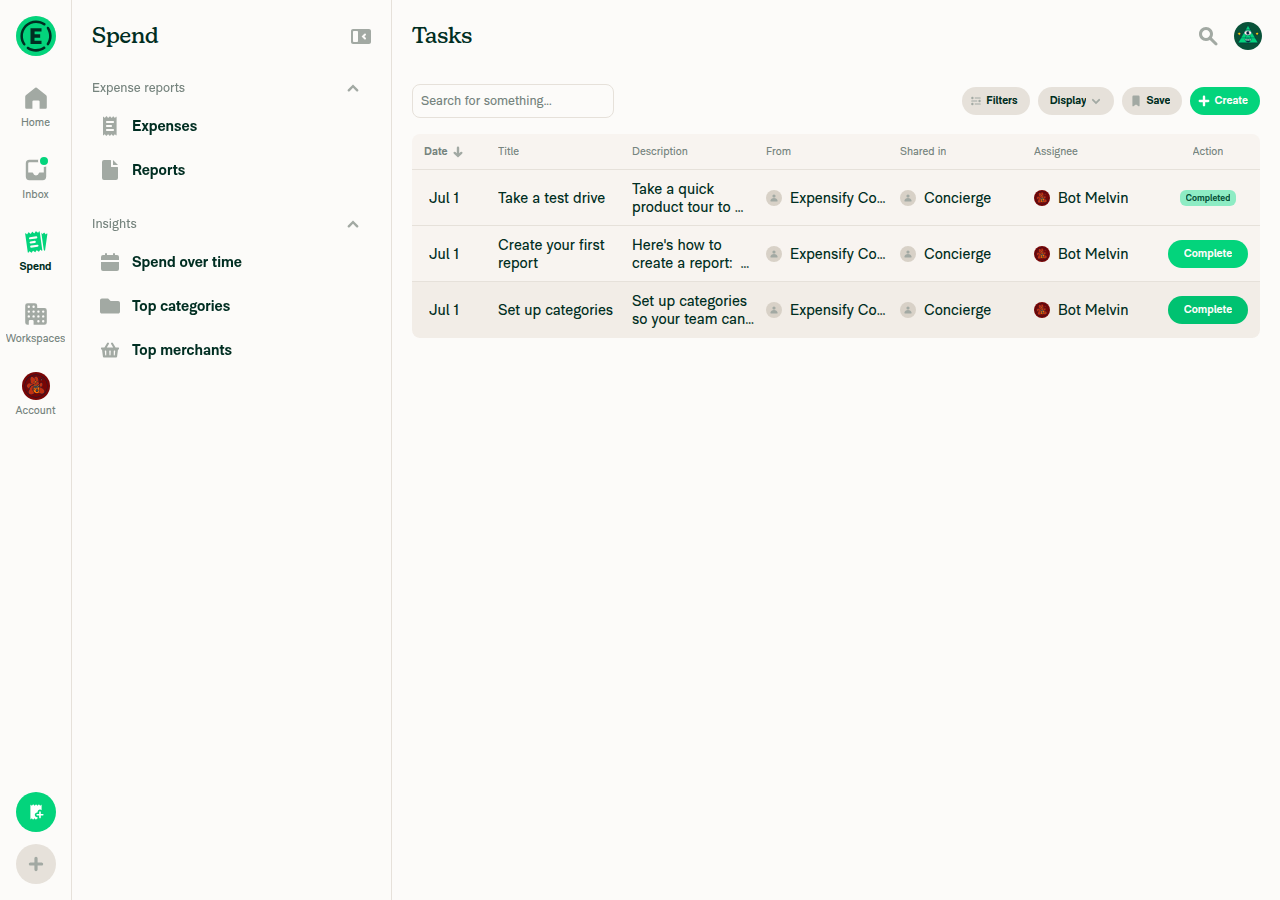Open the Inbox section
The width and height of the screenshot is (1280, 900).
[x=36, y=180]
